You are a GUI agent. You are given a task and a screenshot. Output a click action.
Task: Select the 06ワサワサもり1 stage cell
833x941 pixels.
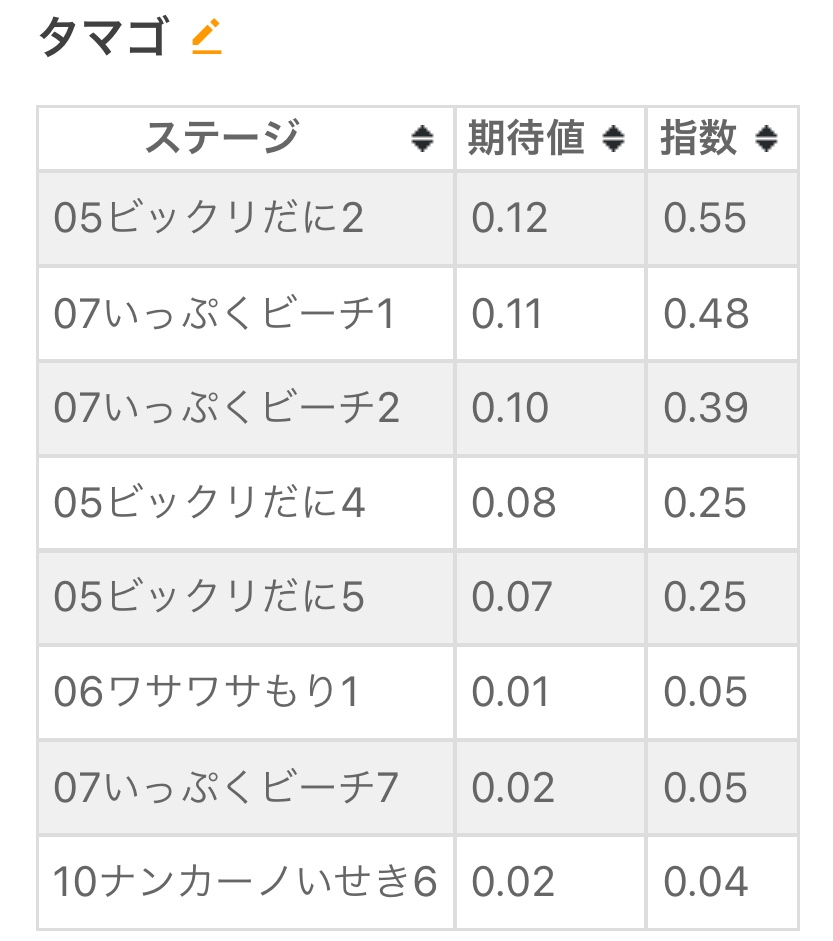206,692
